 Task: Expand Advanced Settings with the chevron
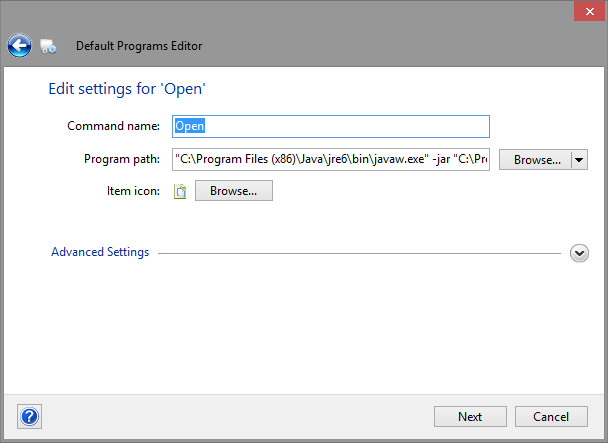579,253
